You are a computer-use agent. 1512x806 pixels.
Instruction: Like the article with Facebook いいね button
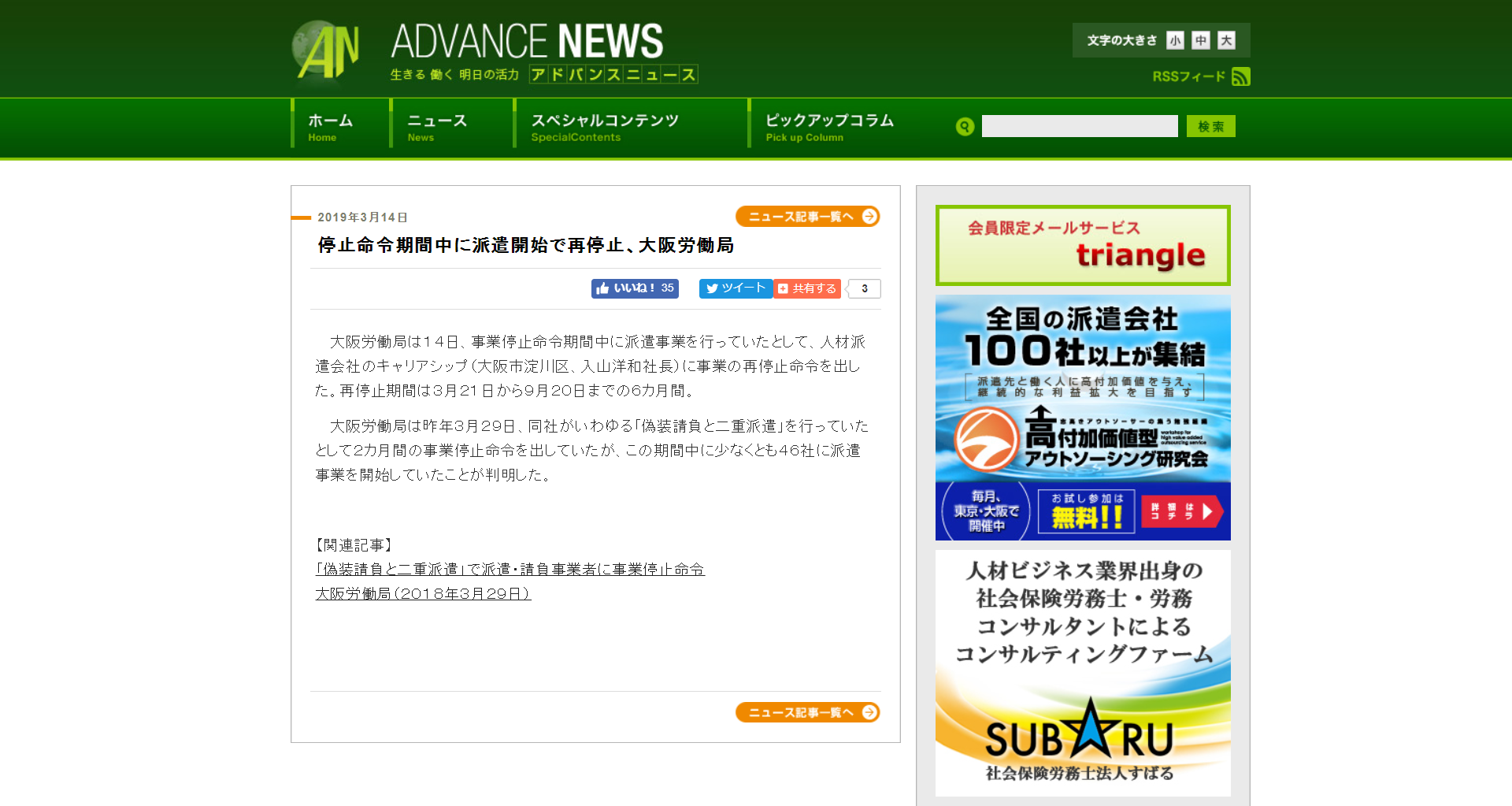coord(635,288)
